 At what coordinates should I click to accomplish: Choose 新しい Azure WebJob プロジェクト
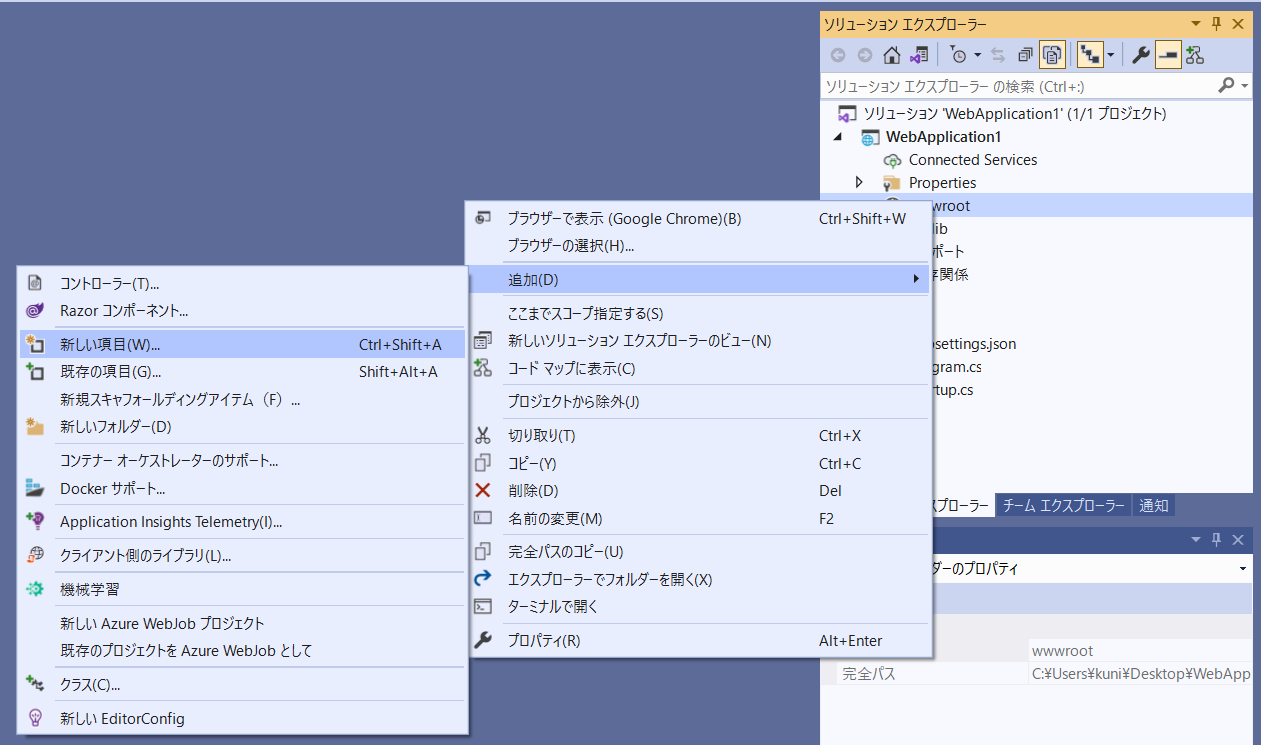coord(242,624)
